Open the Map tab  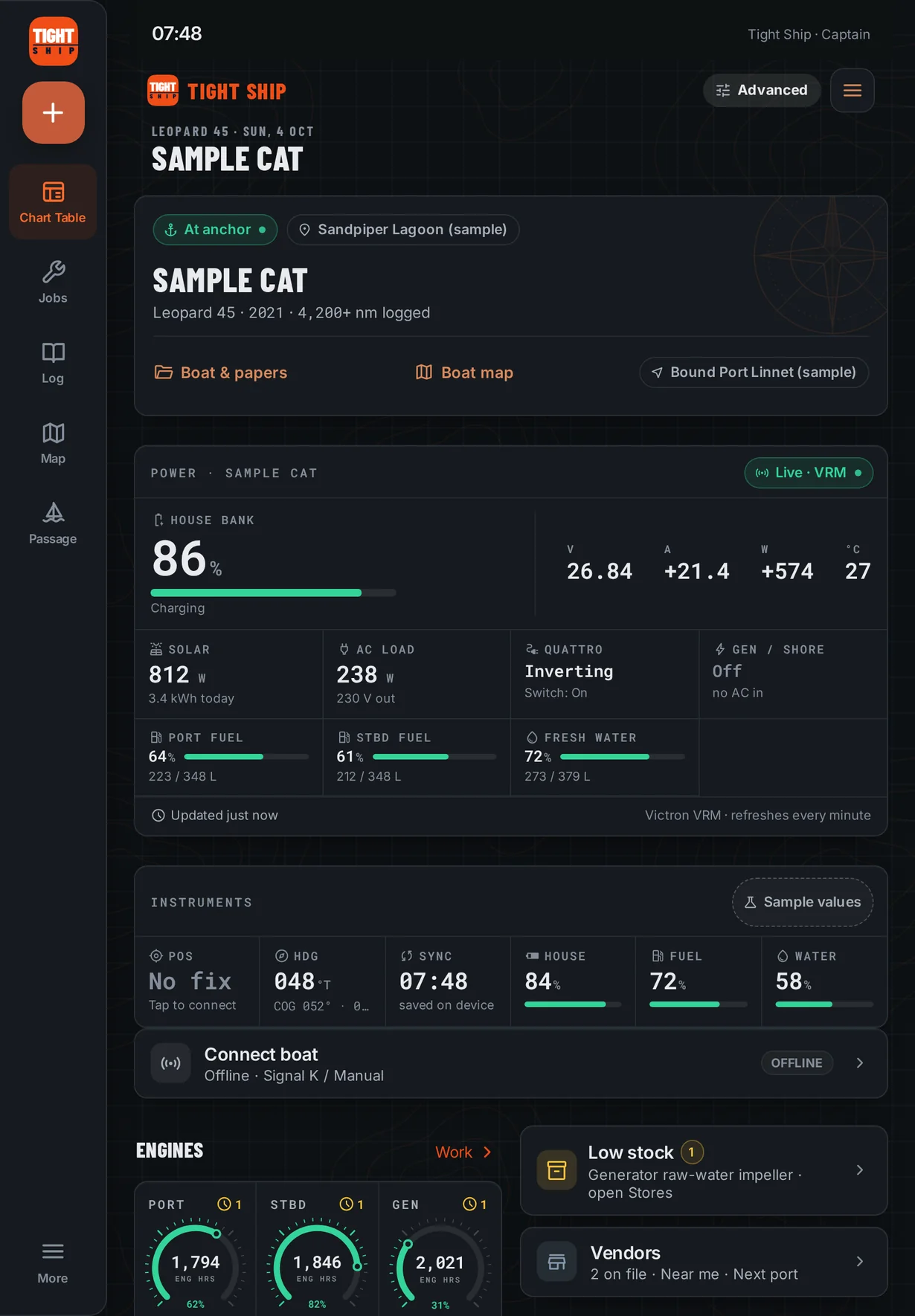53,443
